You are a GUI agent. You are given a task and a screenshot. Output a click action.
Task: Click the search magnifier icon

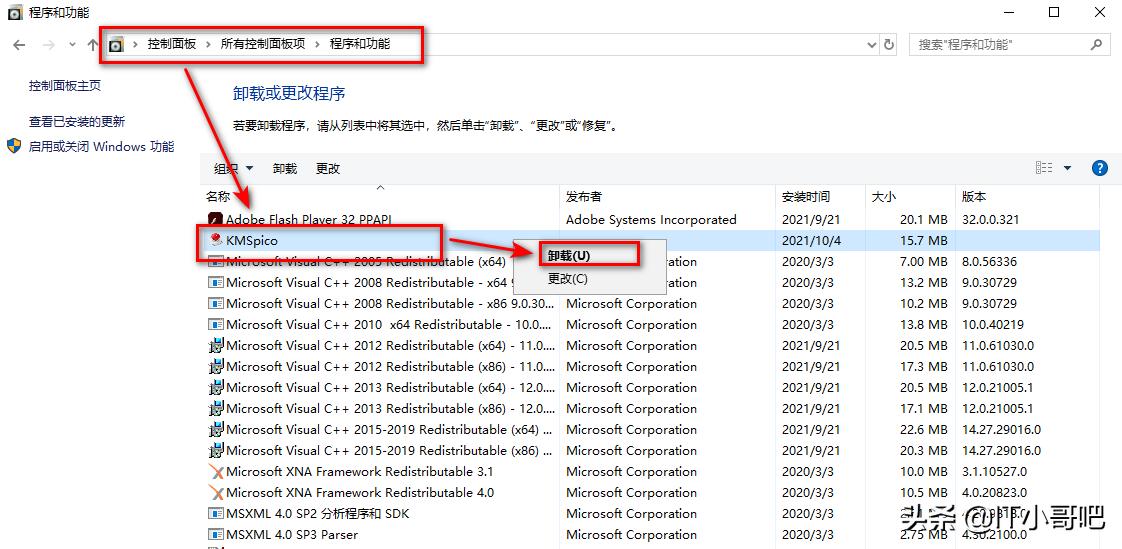coord(1096,44)
